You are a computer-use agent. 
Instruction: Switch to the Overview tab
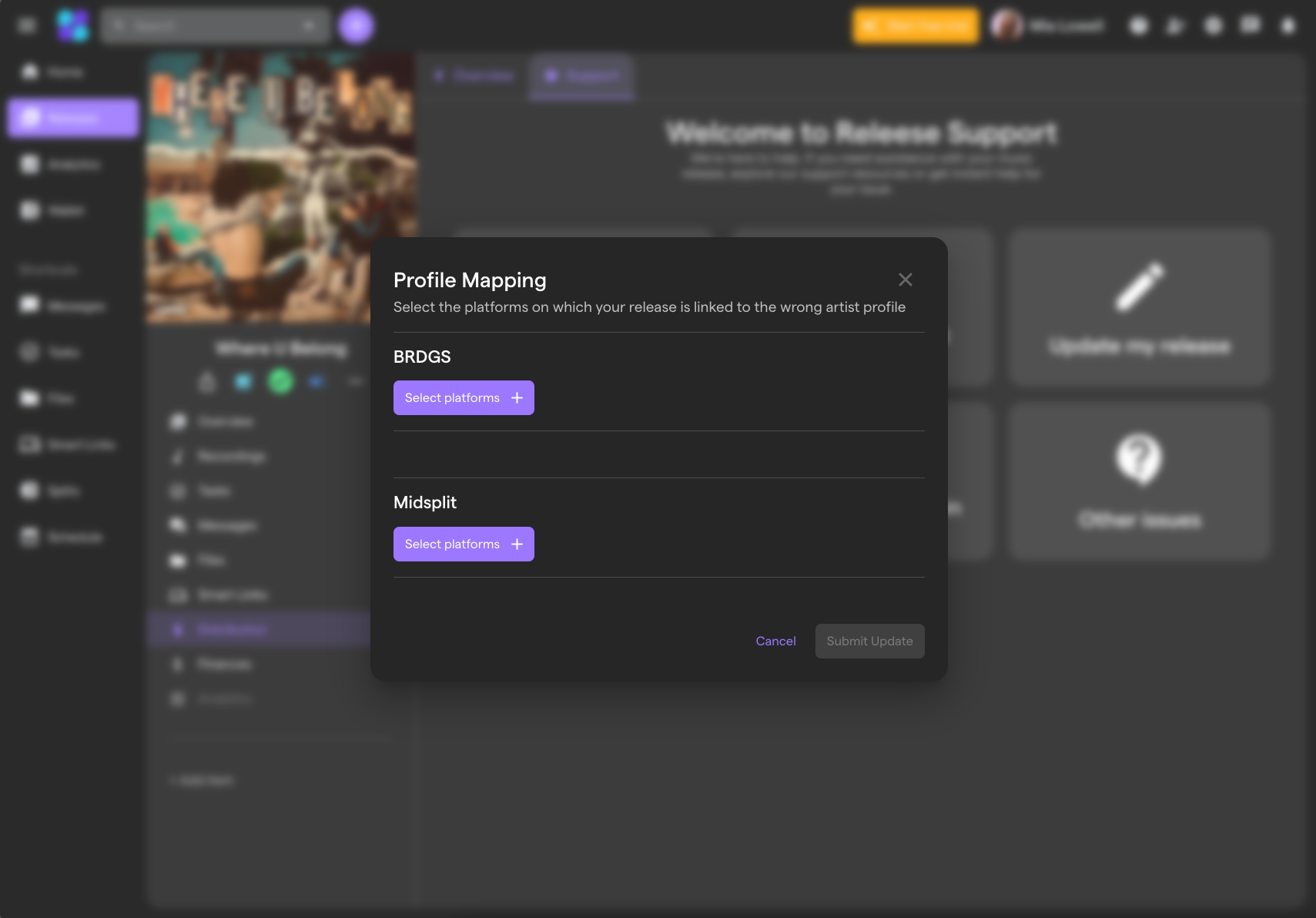pyautogui.click(x=474, y=75)
